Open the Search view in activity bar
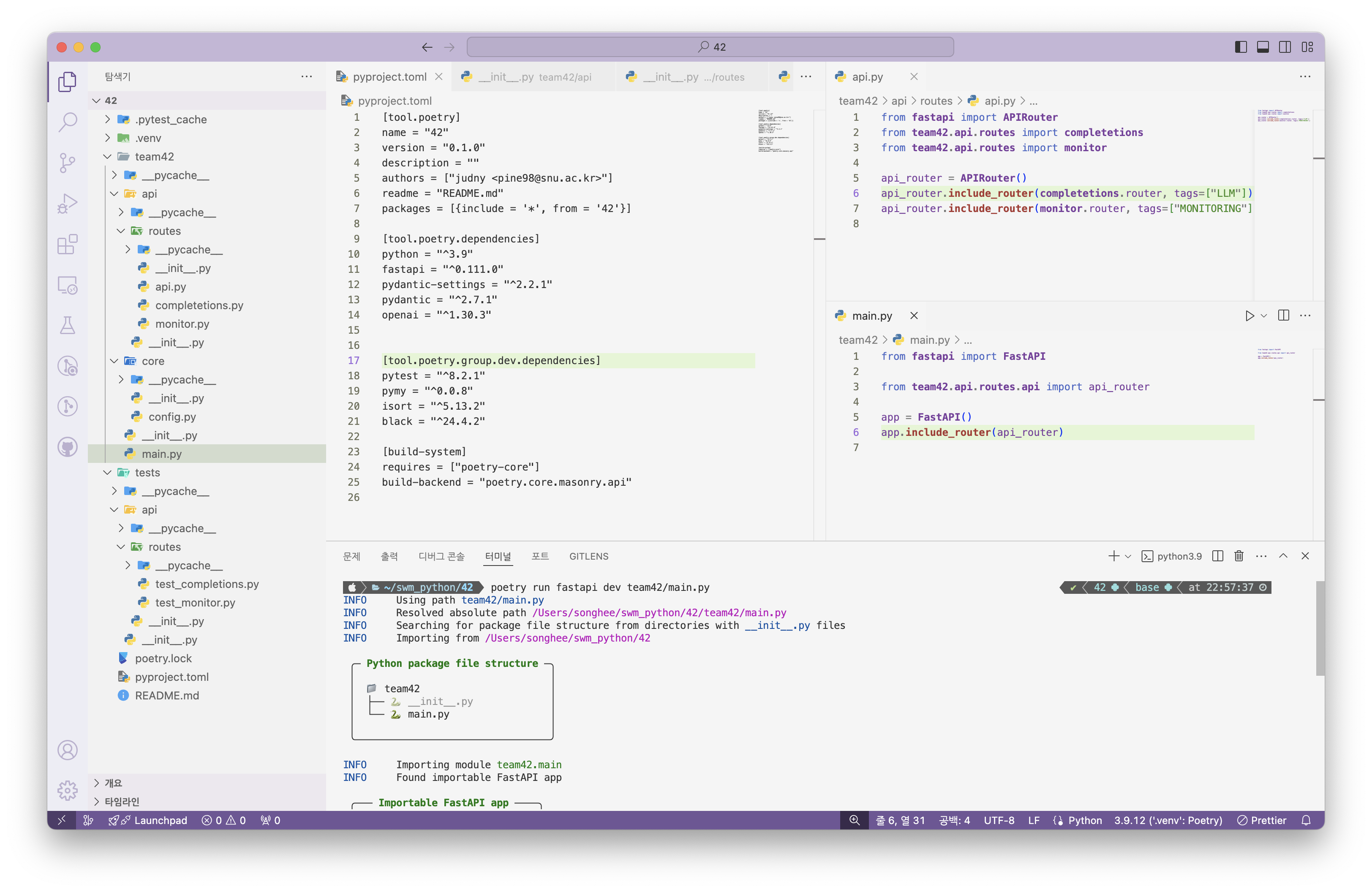This screenshot has height=892, width=1372. (x=68, y=122)
